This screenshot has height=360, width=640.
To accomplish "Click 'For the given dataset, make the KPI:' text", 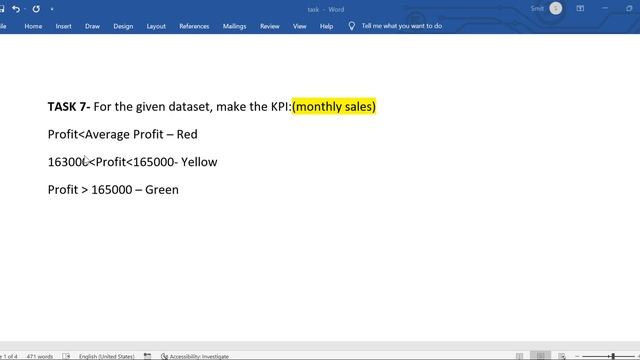I will (x=193, y=107).
